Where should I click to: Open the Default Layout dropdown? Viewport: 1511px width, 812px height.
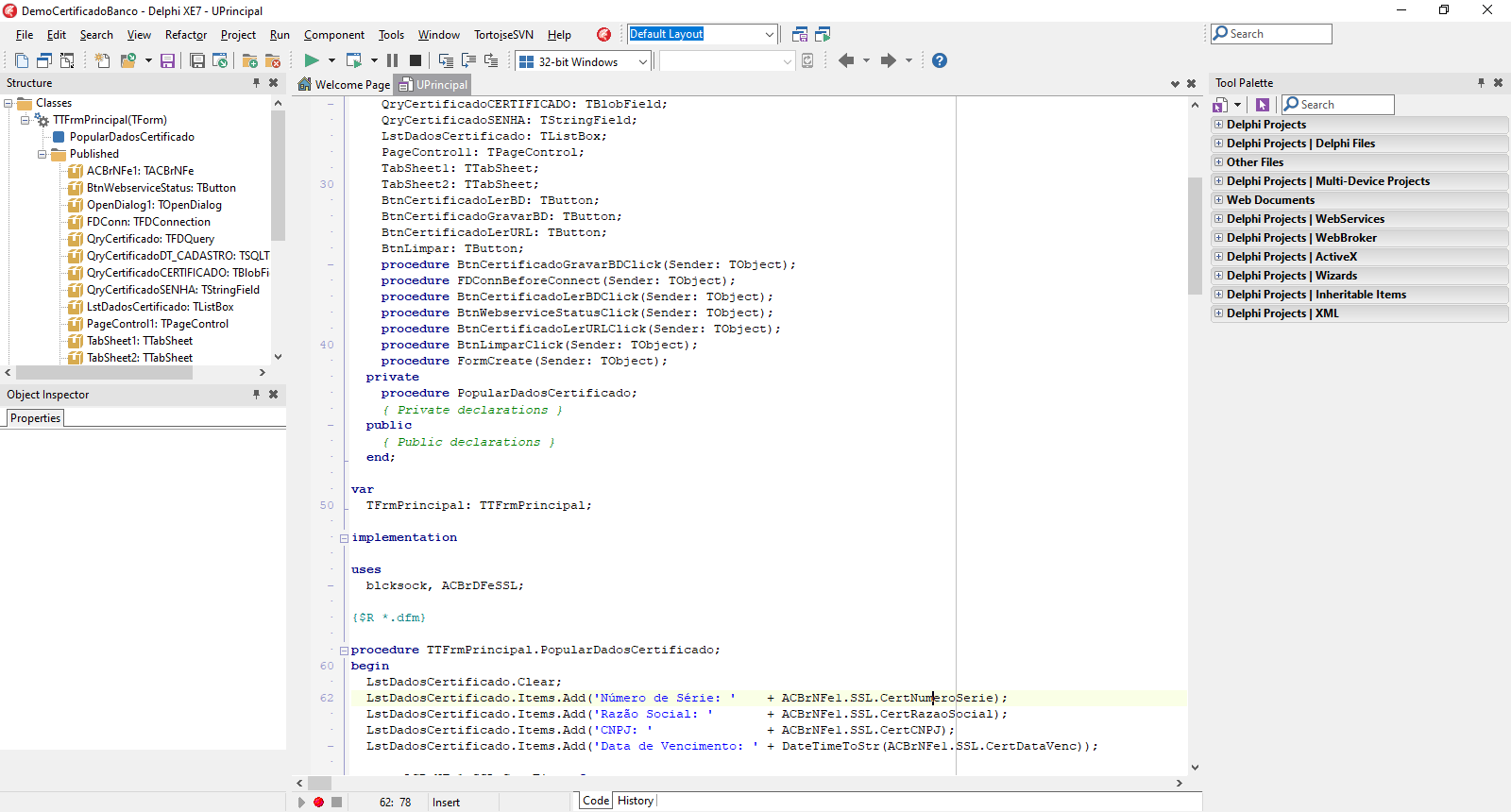point(769,34)
